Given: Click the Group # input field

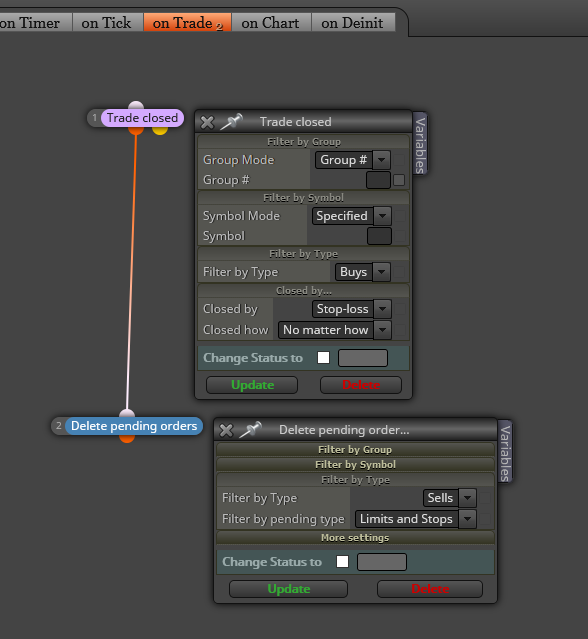Looking at the screenshot, I should pyautogui.click(x=379, y=180).
